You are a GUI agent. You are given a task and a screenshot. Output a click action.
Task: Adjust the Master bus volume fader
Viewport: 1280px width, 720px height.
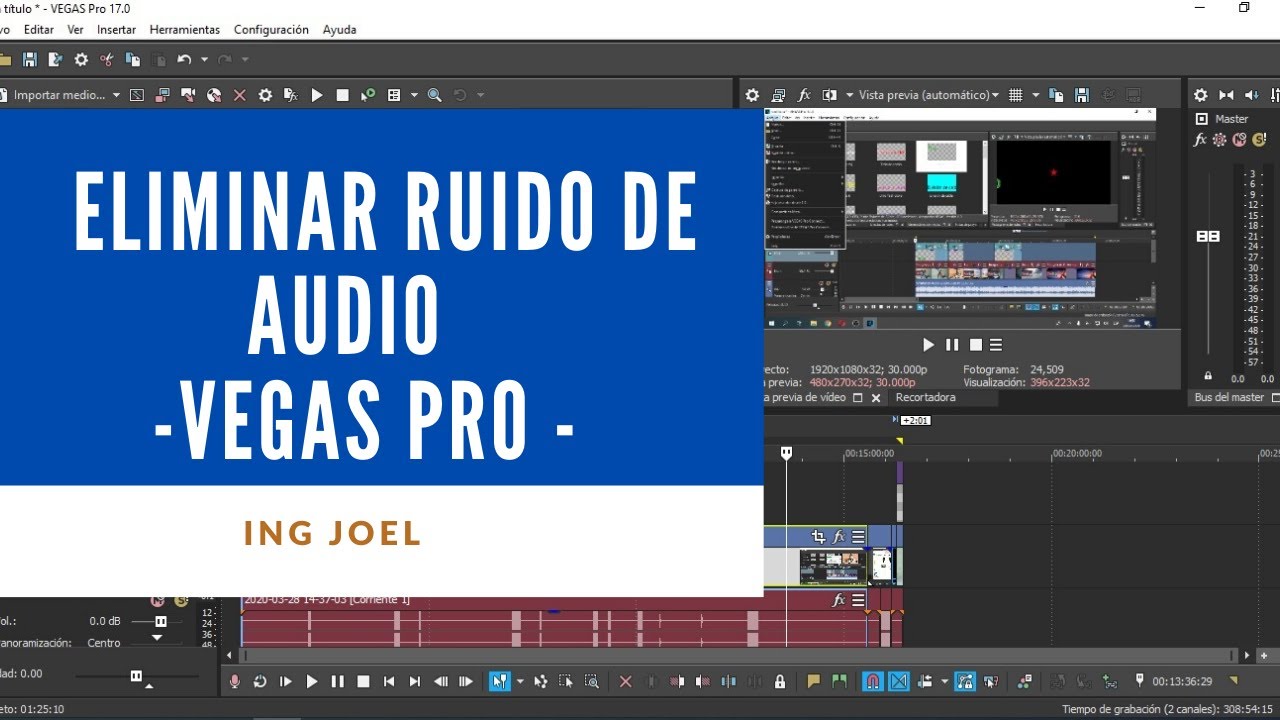[1208, 236]
